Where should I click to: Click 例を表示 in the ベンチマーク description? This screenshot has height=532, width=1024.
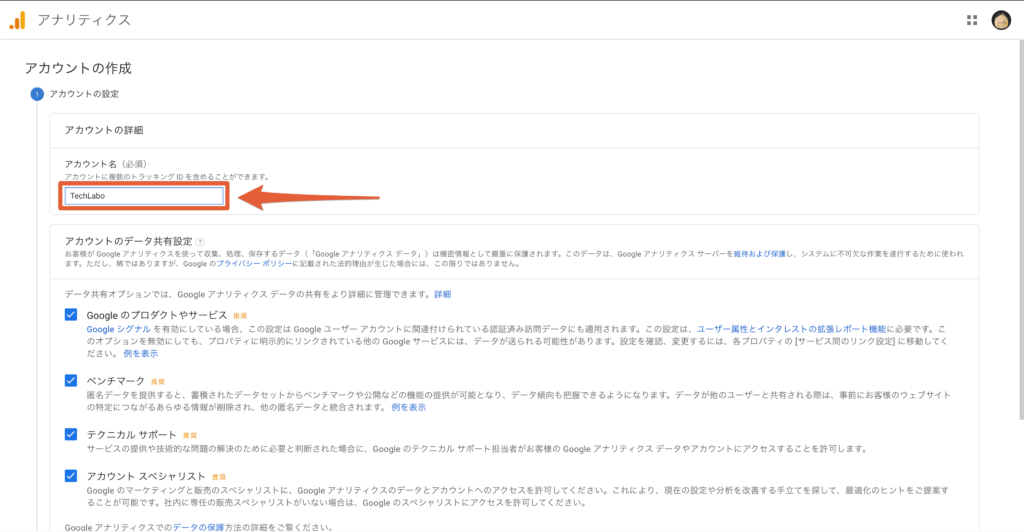[x=408, y=407]
